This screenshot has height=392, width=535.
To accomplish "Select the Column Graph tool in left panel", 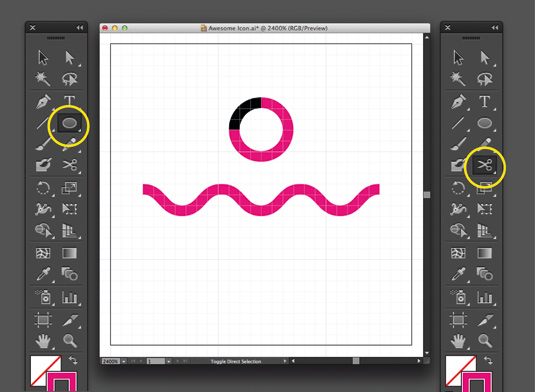I will (70, 297).
